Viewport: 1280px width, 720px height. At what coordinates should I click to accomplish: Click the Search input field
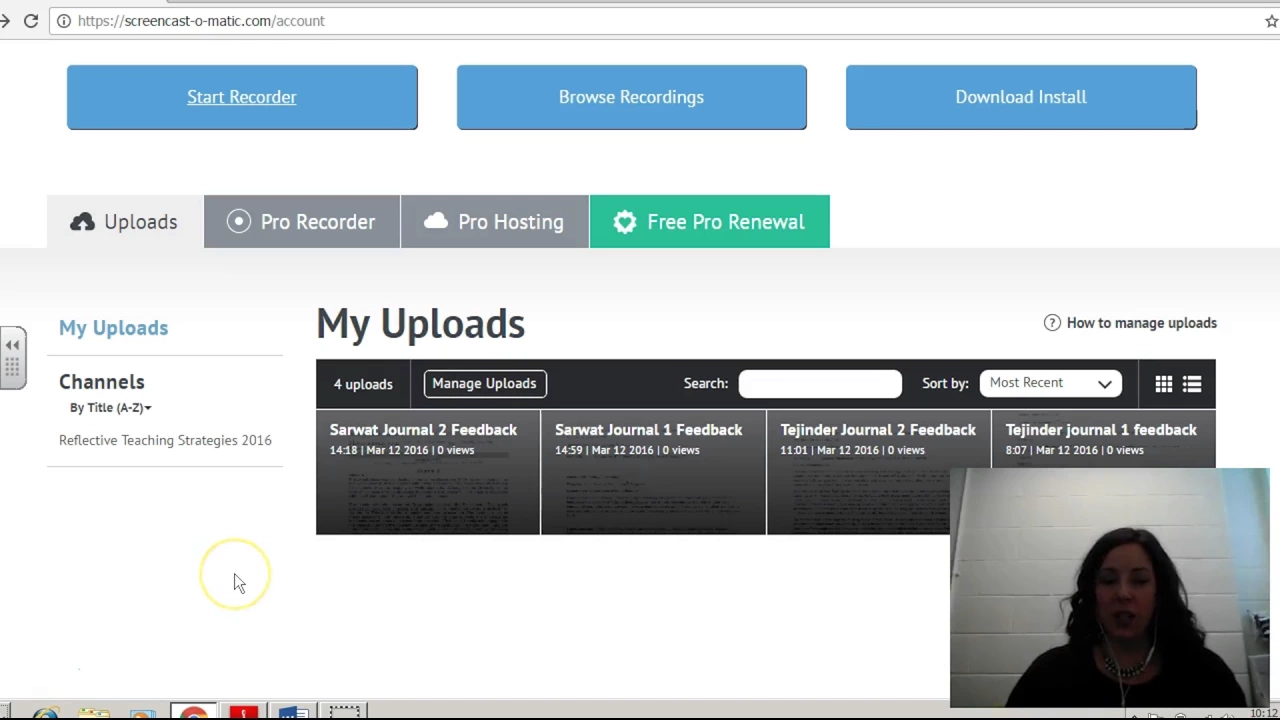point(820,383)
